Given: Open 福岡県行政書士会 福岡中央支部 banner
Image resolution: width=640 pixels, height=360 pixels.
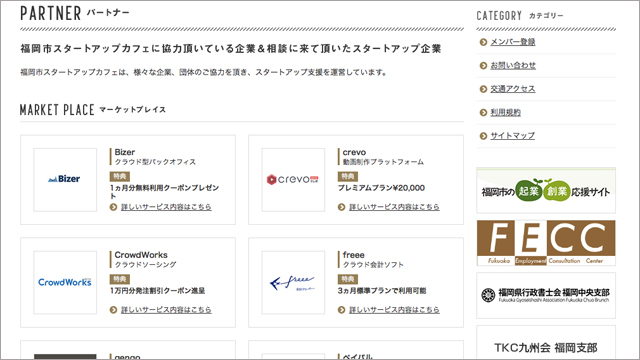Looking at the screenshot, I should 546,296.
